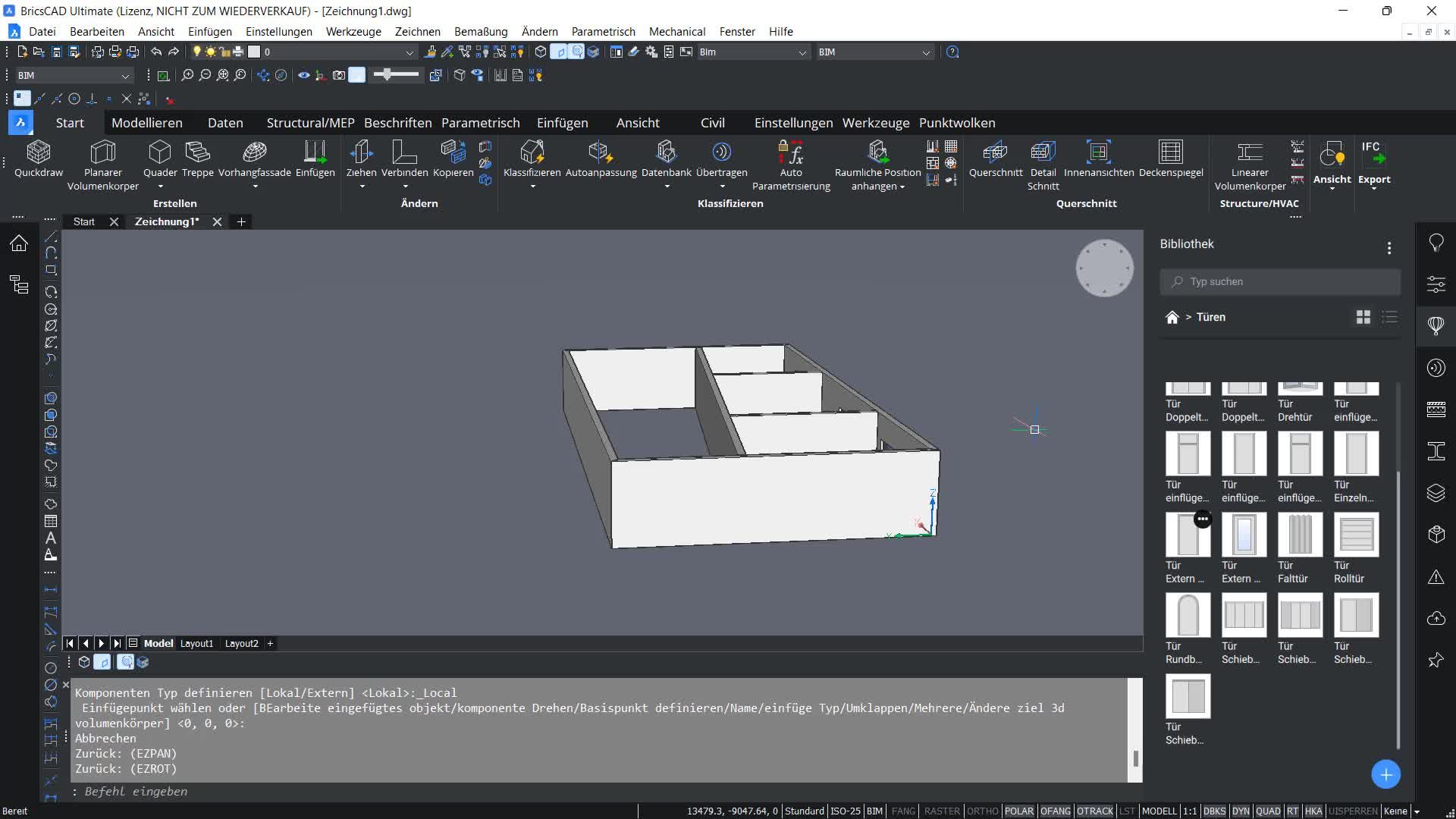Click Türen breadcrumb in library

[1210, 317]
